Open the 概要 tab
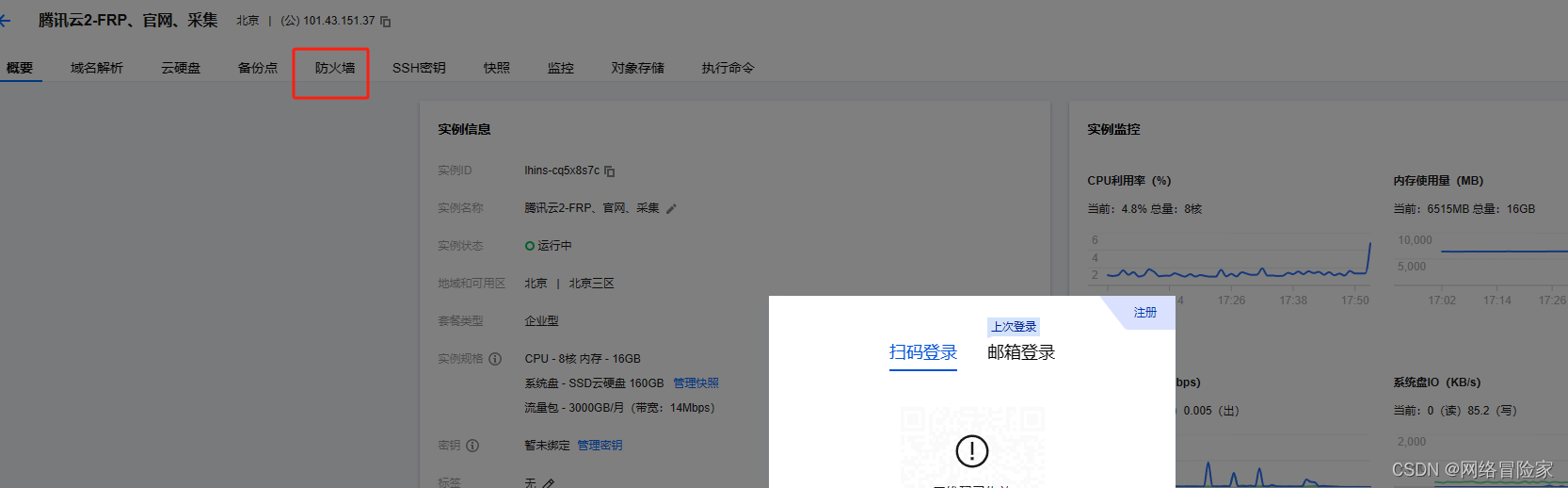The image size is (1568, 488). pos(20,68)
